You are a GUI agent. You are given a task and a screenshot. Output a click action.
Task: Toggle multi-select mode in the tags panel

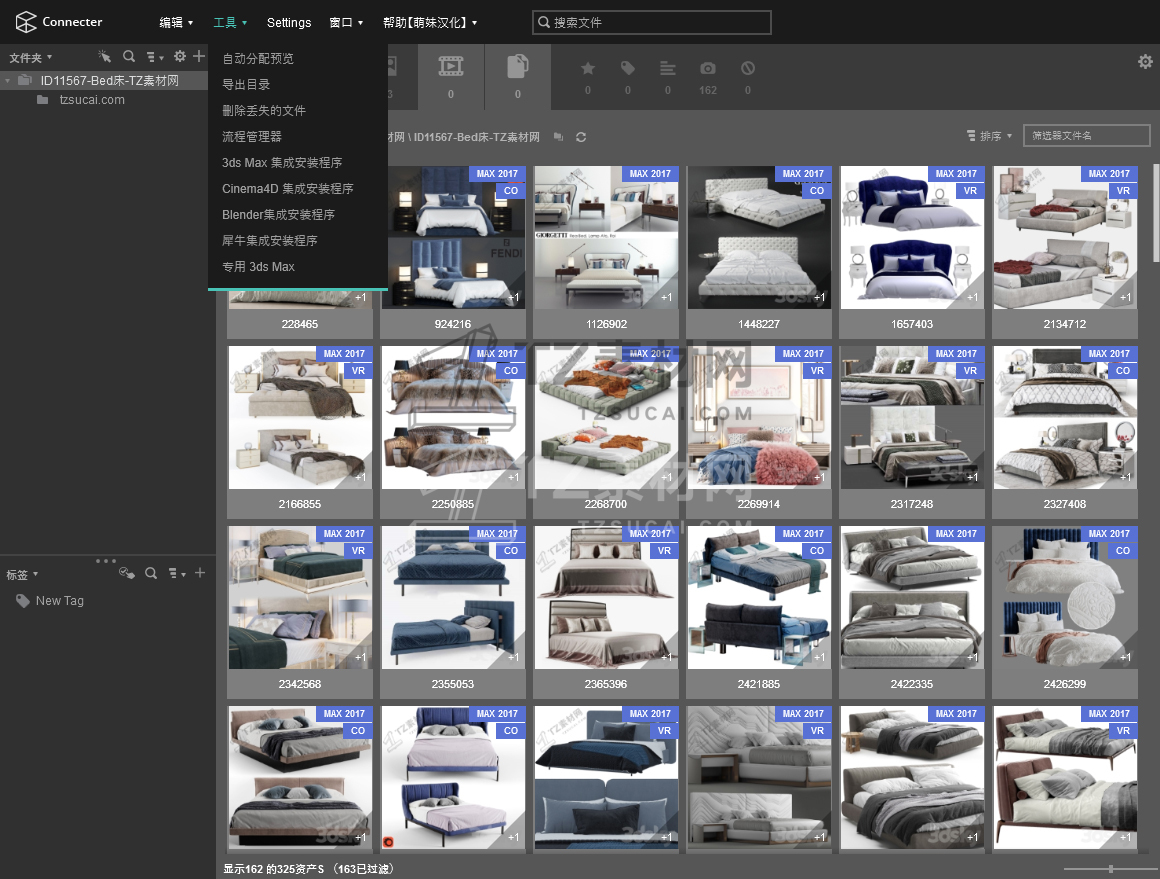point(126,573)
